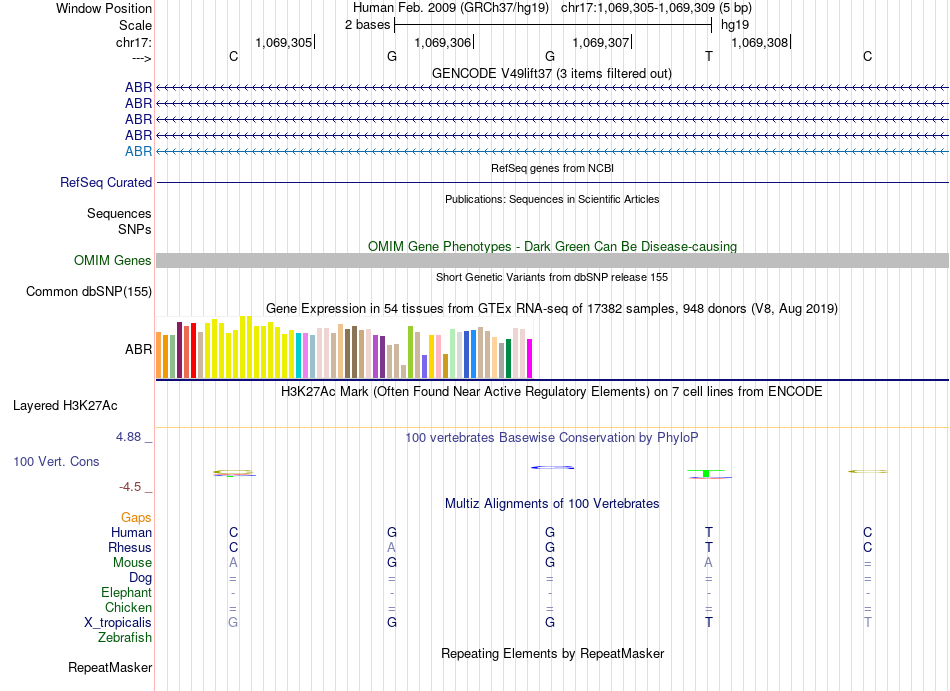The image size is (950, 691).
Task: Open the Layered H3K27Ac track label
Action: click(x=65, y=406)
